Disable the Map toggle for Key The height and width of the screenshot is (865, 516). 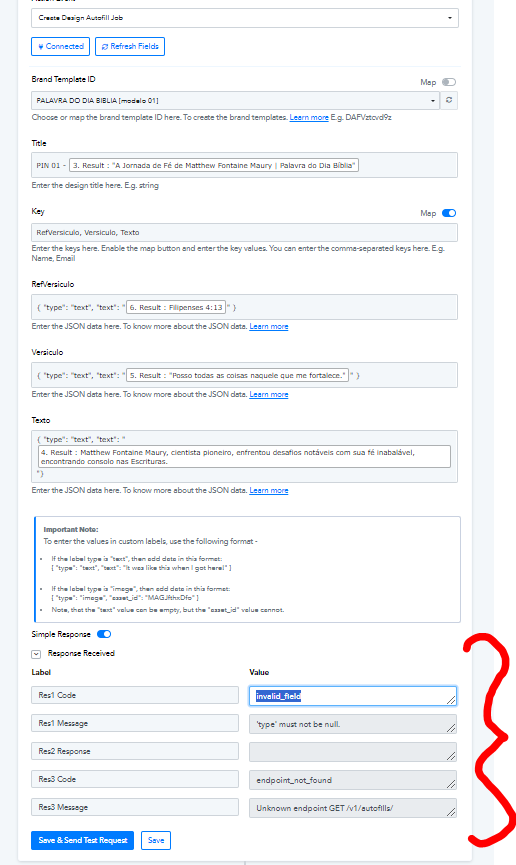tap(449, 213)
